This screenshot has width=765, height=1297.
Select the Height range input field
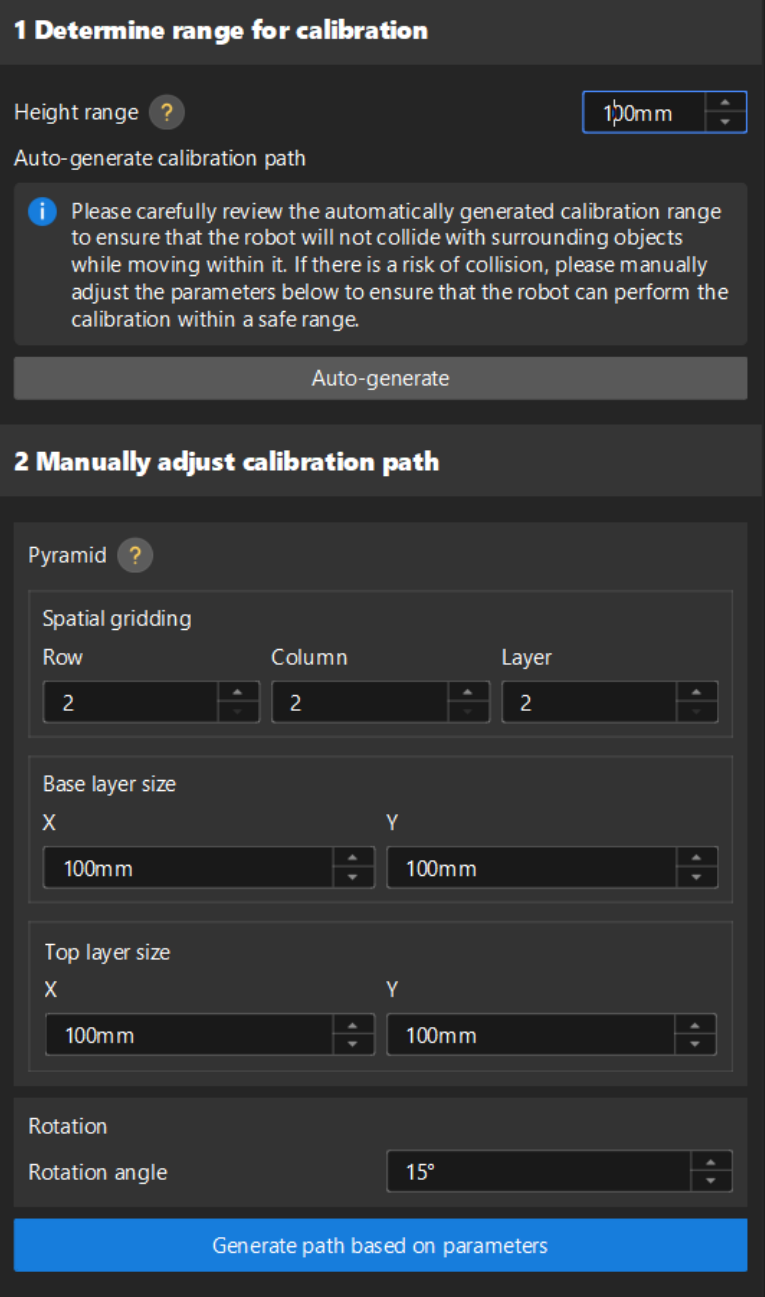click(x=650, y=111)
